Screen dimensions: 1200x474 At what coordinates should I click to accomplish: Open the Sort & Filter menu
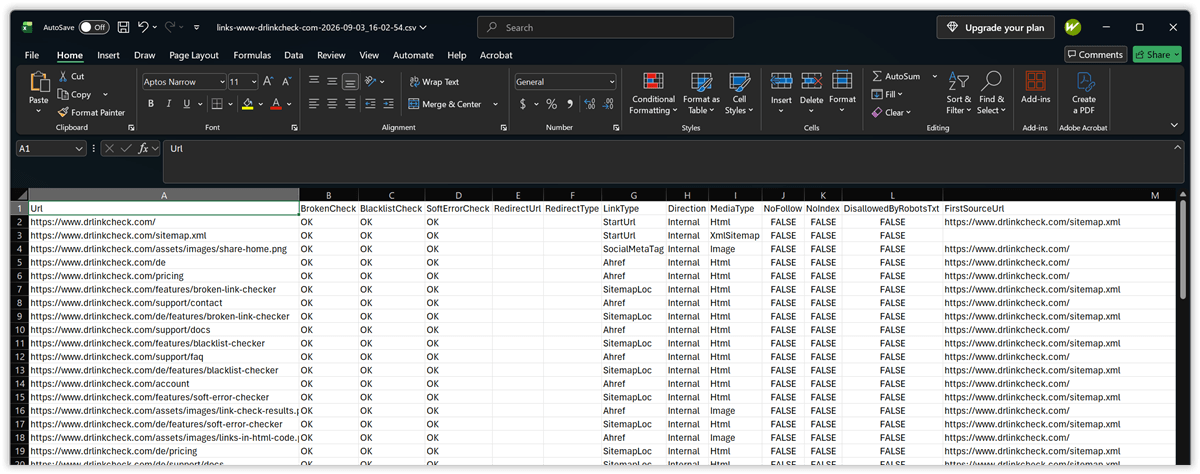[x=958, y=93]
